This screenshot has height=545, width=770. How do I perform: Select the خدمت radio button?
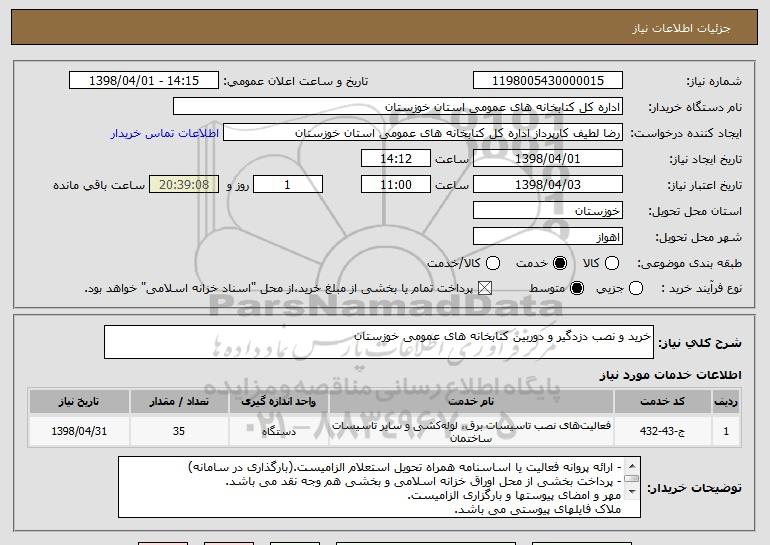coord(560,263)
